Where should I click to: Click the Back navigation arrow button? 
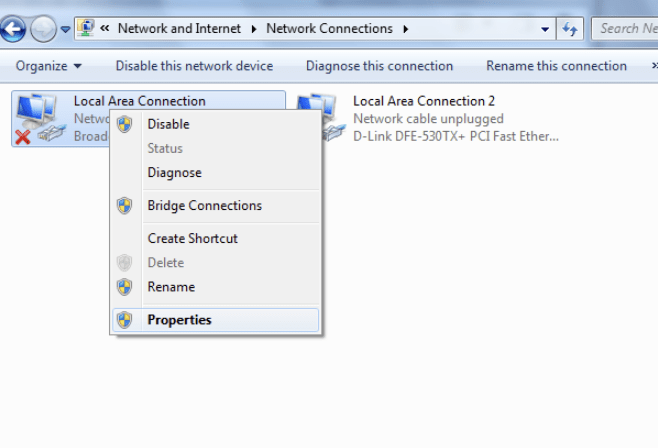point(14,29)
